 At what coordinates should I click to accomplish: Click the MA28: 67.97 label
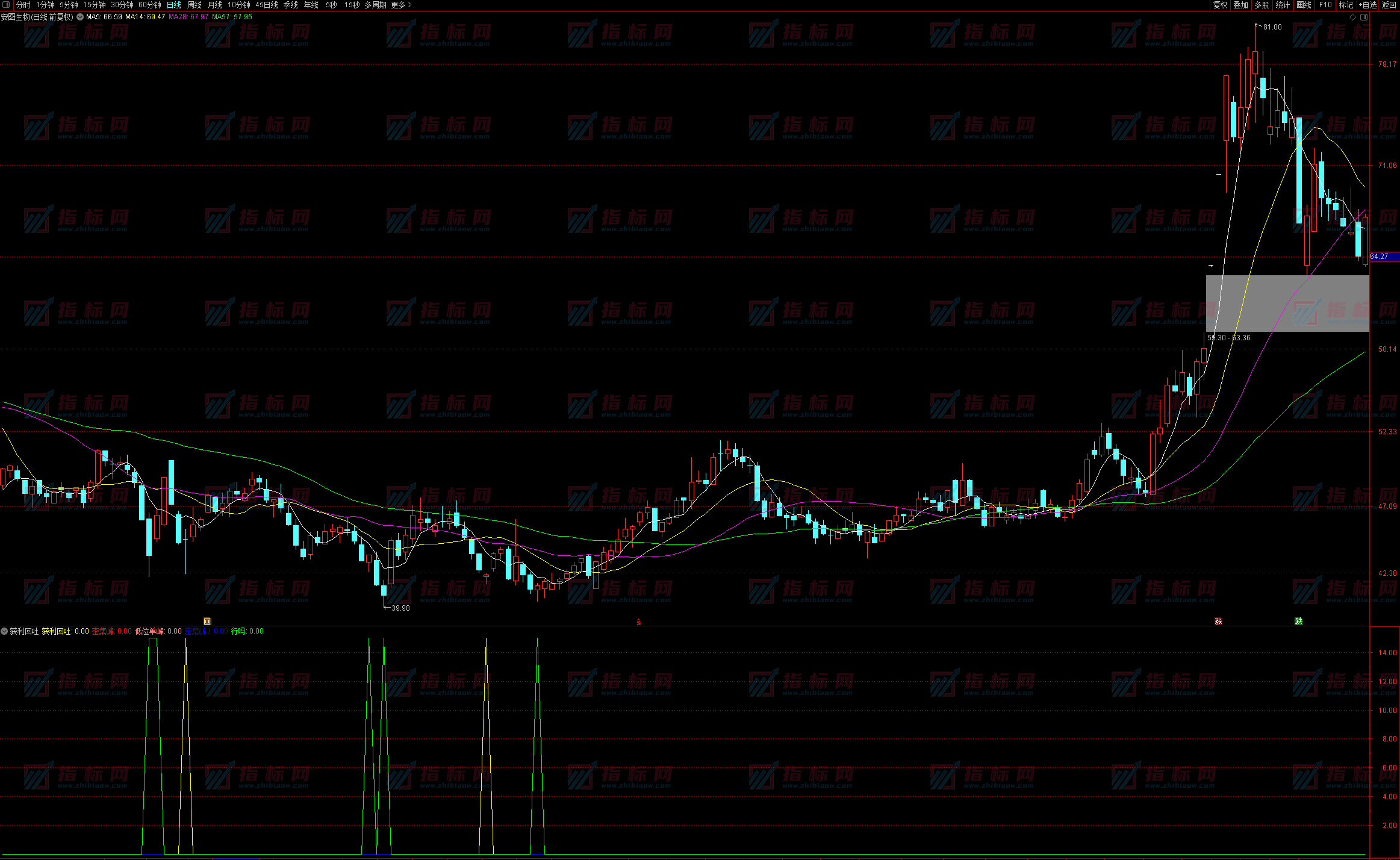click(x=188, y=17)
